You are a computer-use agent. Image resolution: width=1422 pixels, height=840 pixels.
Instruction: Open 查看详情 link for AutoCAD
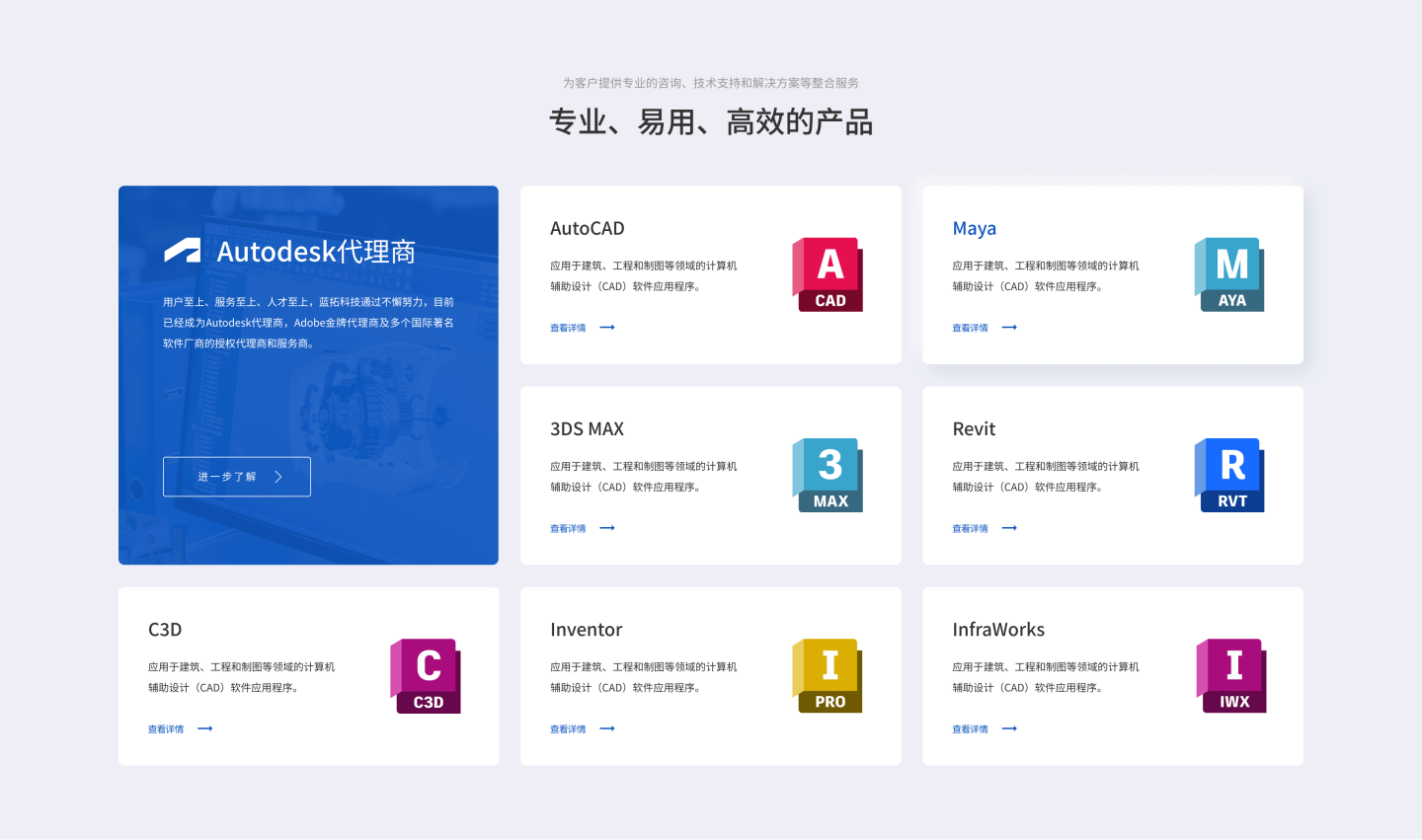[568, 328]
